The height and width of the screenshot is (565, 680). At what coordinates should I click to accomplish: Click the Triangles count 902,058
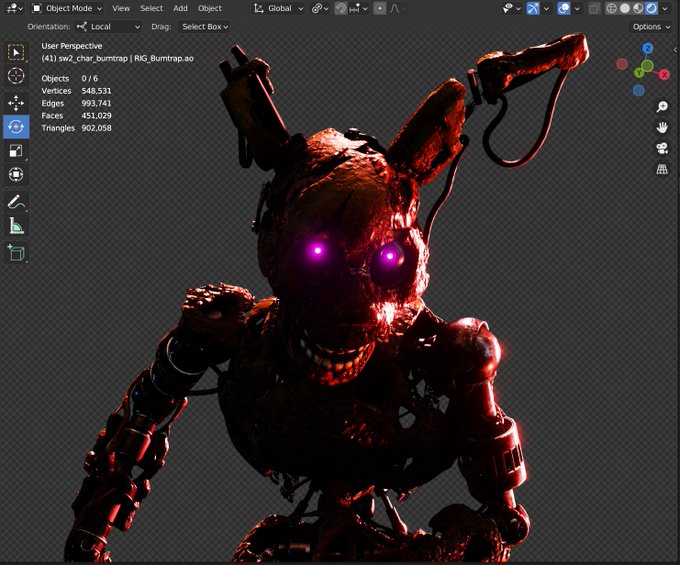tap(96, 128)
